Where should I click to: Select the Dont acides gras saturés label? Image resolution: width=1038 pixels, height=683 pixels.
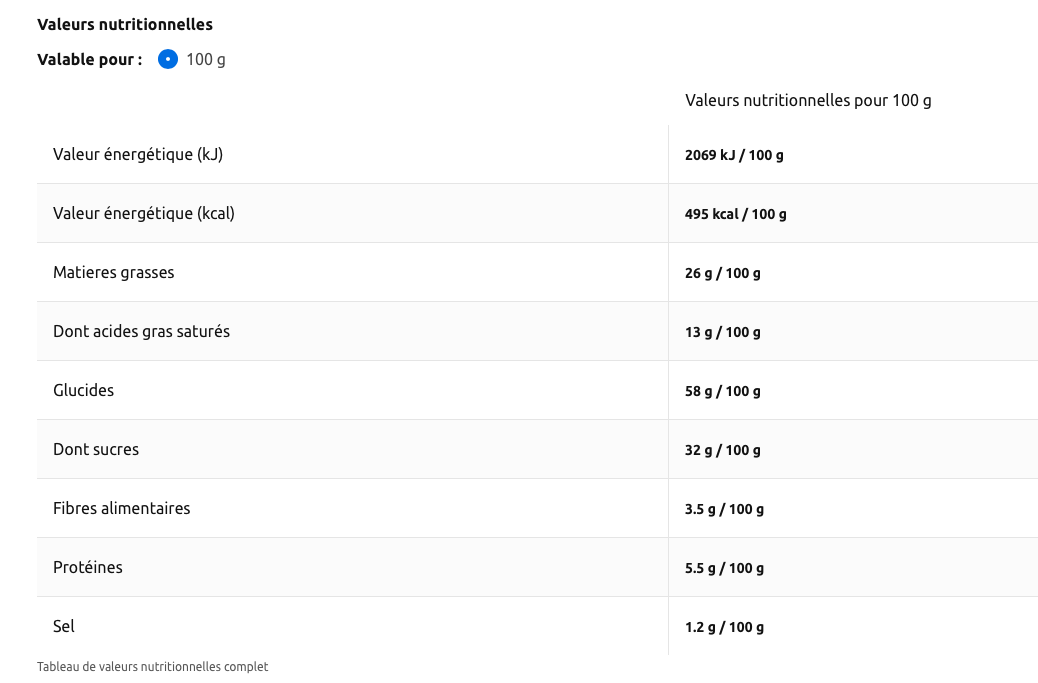[x=141, y=331]
